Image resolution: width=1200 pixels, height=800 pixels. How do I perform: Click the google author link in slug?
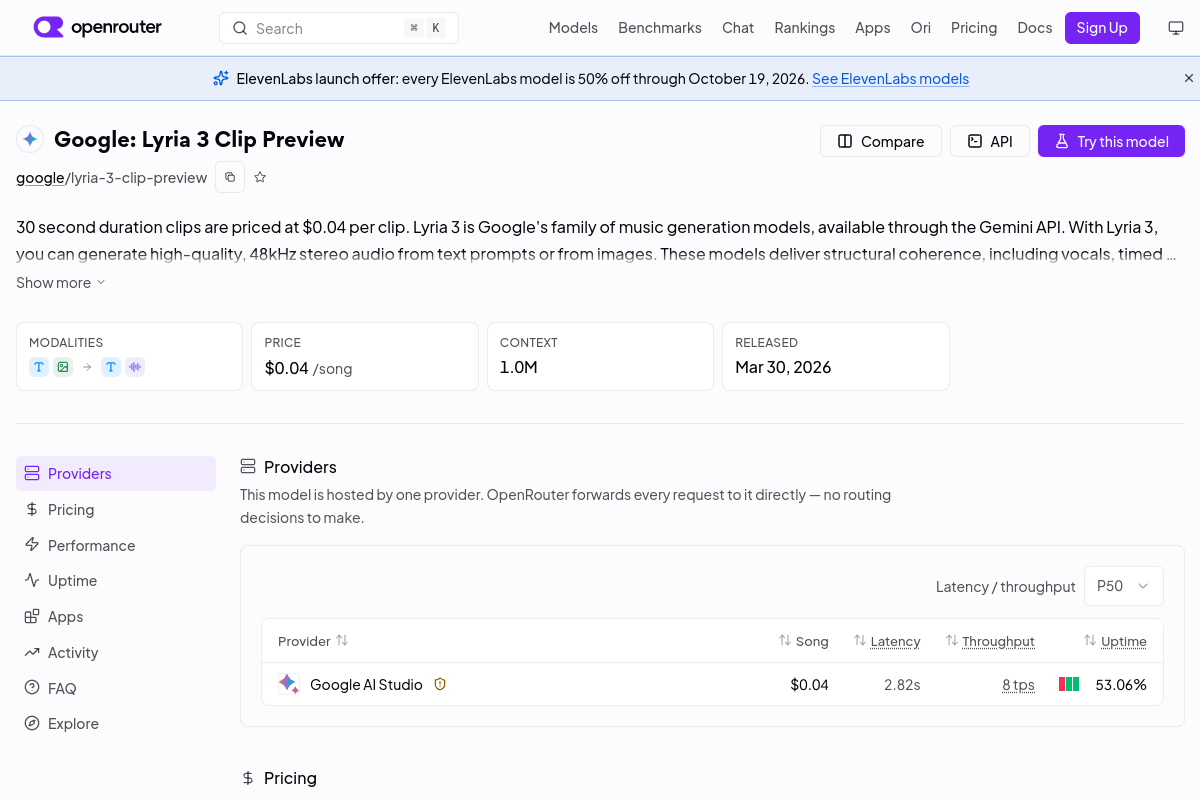40,178
